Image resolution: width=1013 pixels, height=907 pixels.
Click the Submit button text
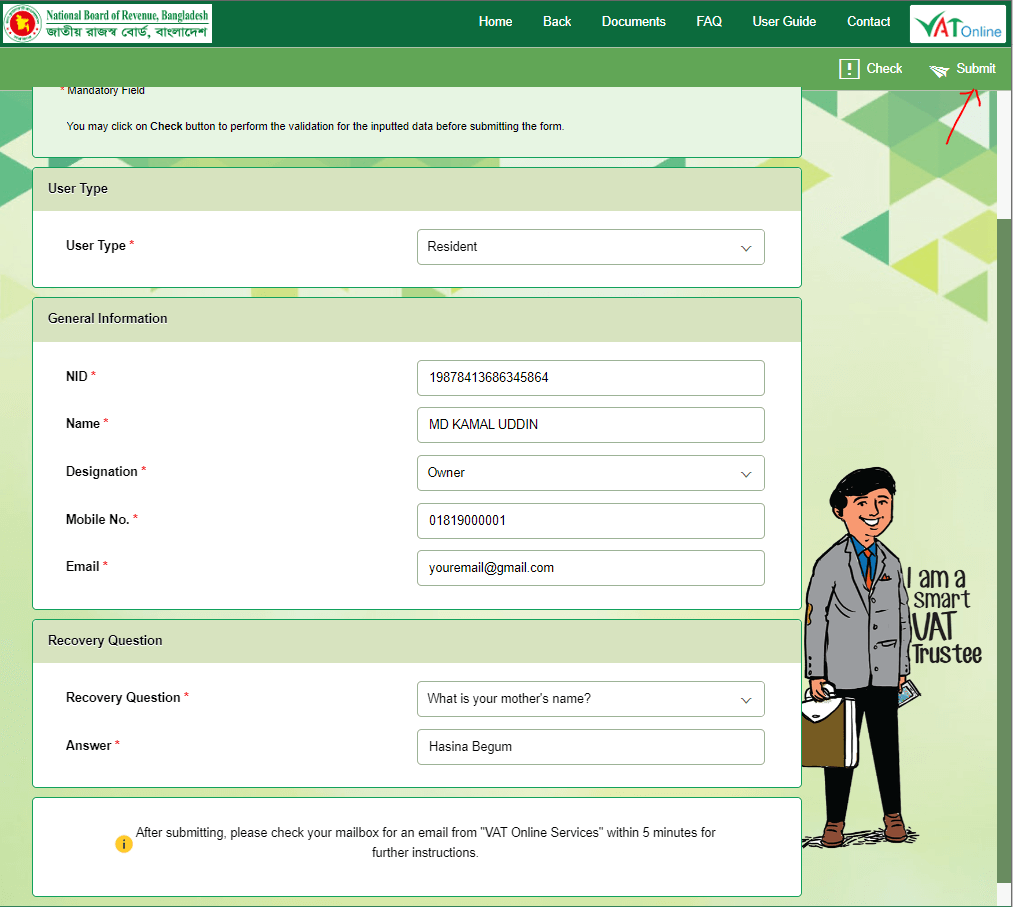(976, 68)
